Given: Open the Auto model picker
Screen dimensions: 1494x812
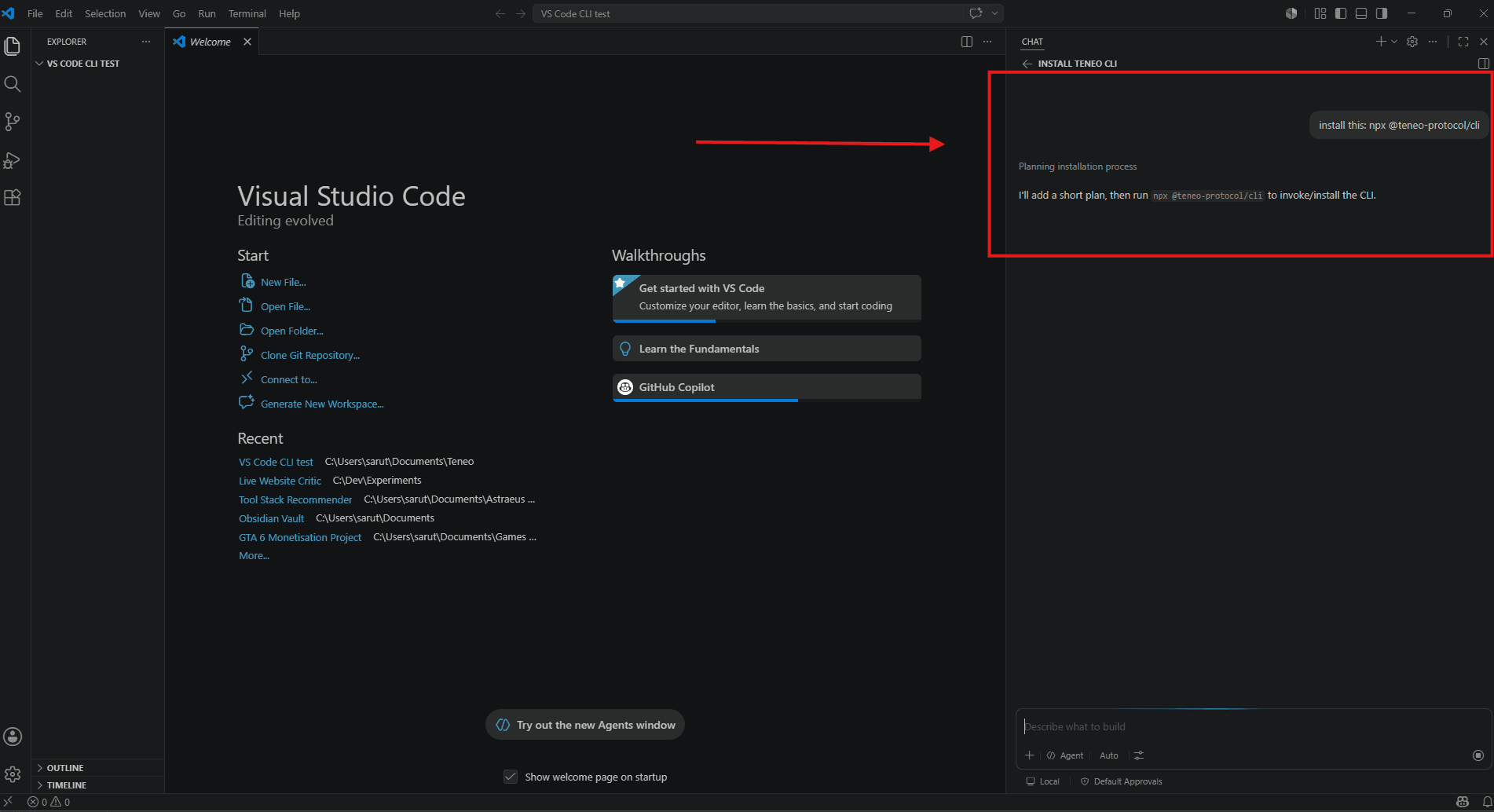Looking at the screenshot, I should point(1109,755).
